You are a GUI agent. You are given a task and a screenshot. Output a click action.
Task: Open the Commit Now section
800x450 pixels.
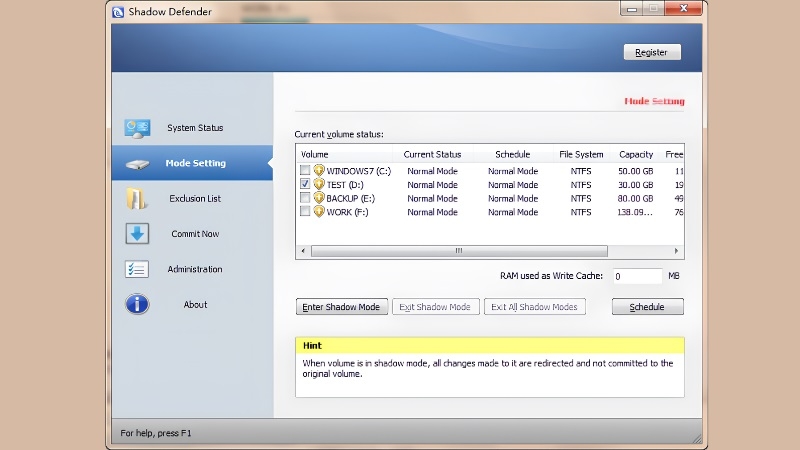coord(192,234)
